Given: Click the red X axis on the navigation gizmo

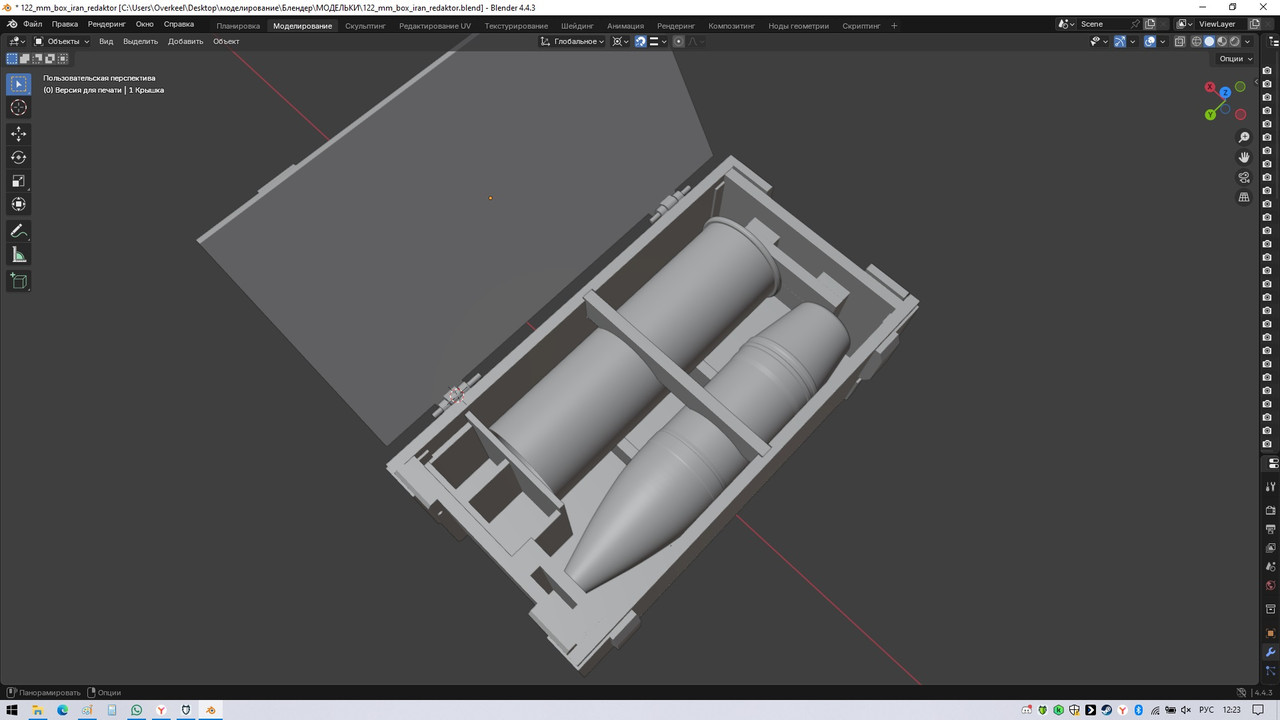Looking at the screenshot, I should click(x=1210, y=87).
